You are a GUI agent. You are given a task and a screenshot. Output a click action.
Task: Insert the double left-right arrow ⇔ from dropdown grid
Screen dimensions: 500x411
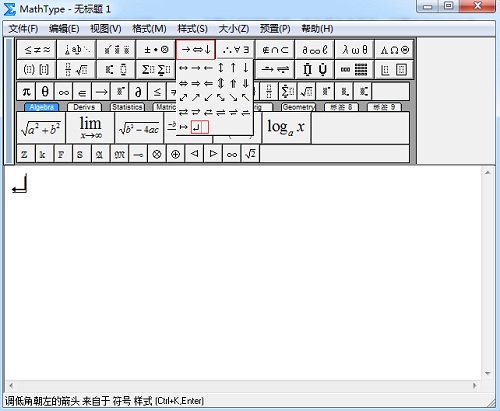coord(183,83)
